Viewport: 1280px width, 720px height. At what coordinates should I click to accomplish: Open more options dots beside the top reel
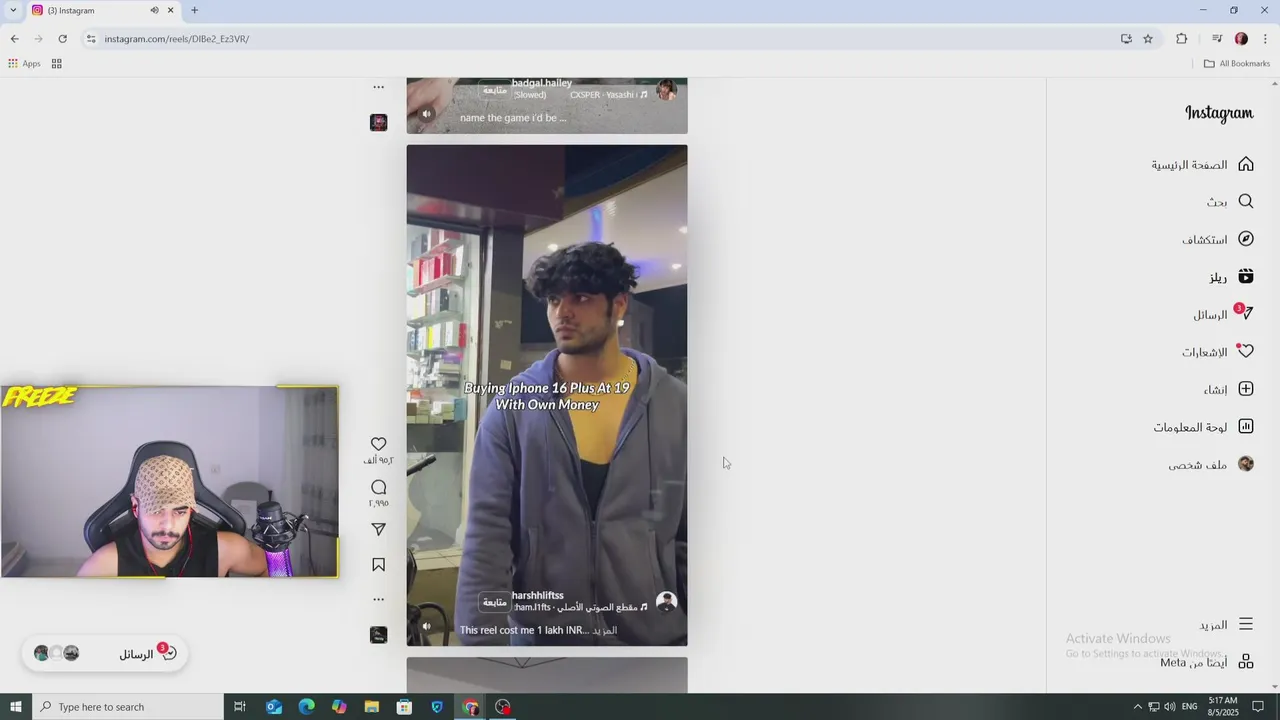[378, 87]
